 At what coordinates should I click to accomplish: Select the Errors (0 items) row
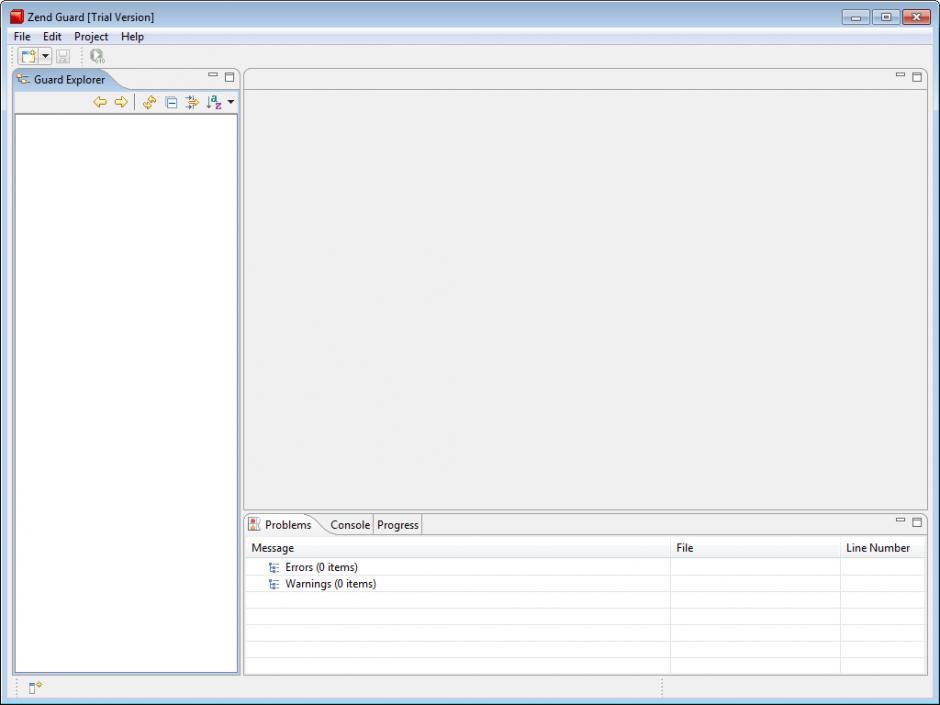tap(585, 567)
